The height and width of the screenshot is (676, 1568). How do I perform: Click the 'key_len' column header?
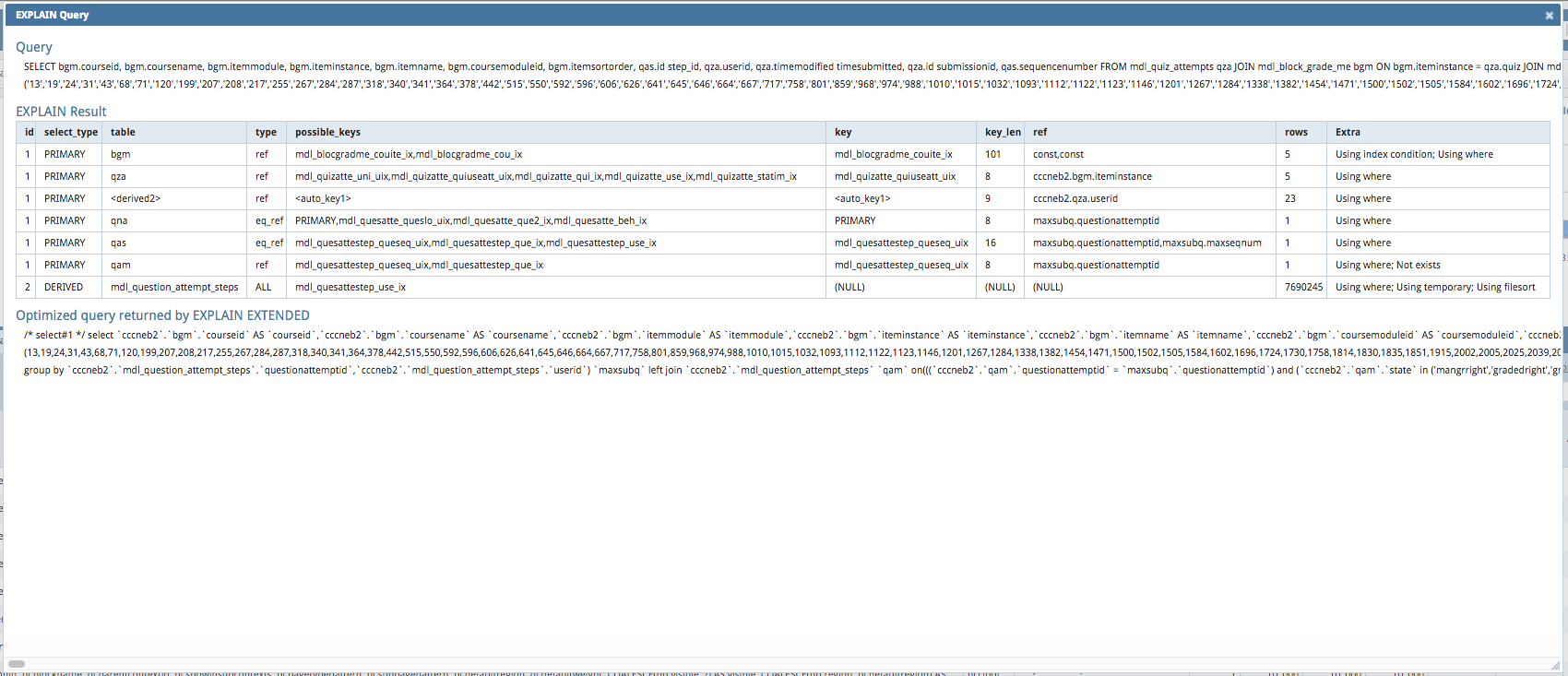pyautogui.click(x=1003, y=132)
